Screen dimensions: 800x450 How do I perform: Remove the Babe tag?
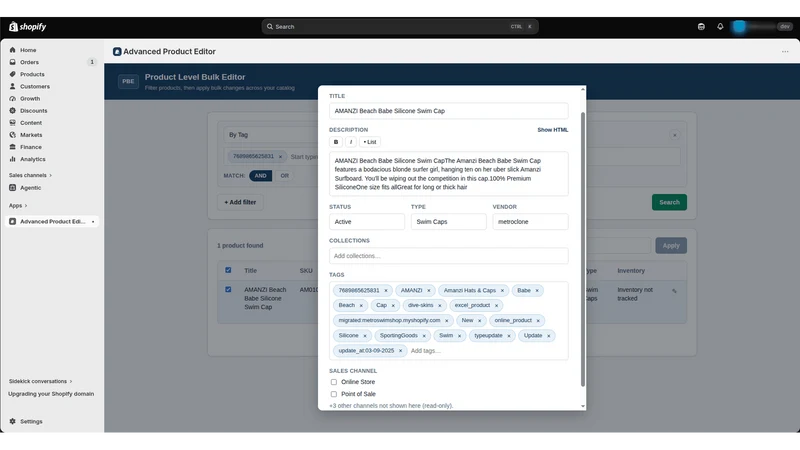click(537, 291)
